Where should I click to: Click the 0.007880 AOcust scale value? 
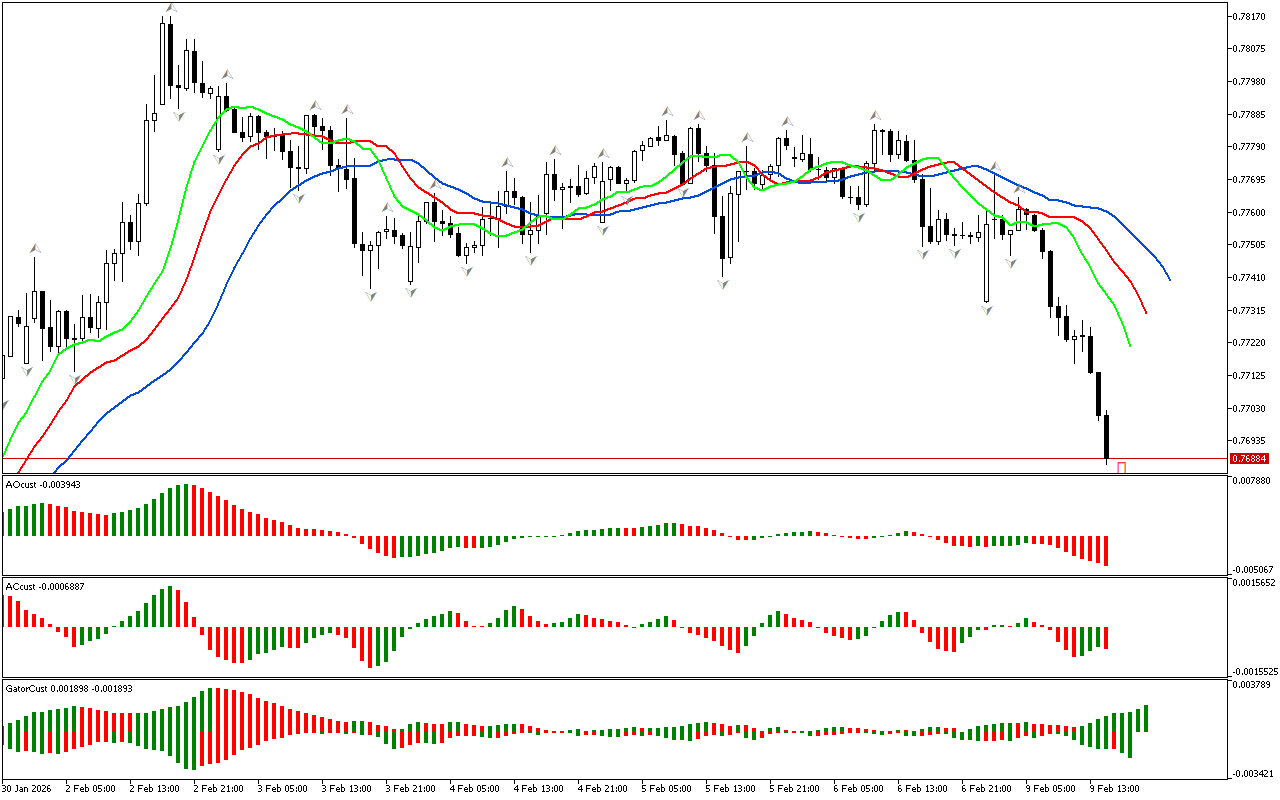click(x=1253, y=480)
